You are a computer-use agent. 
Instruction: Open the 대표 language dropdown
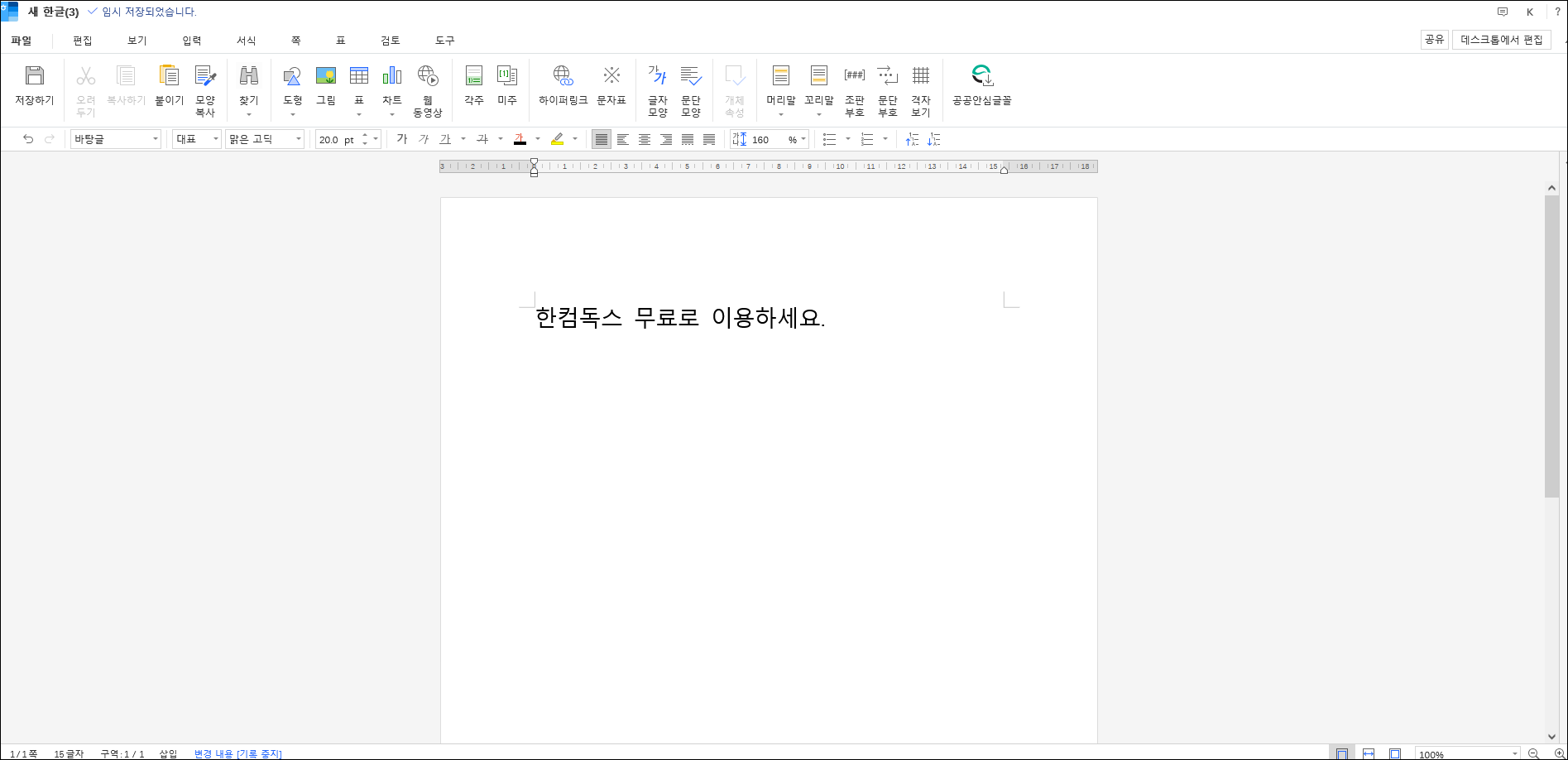click(x=197, y=139)
